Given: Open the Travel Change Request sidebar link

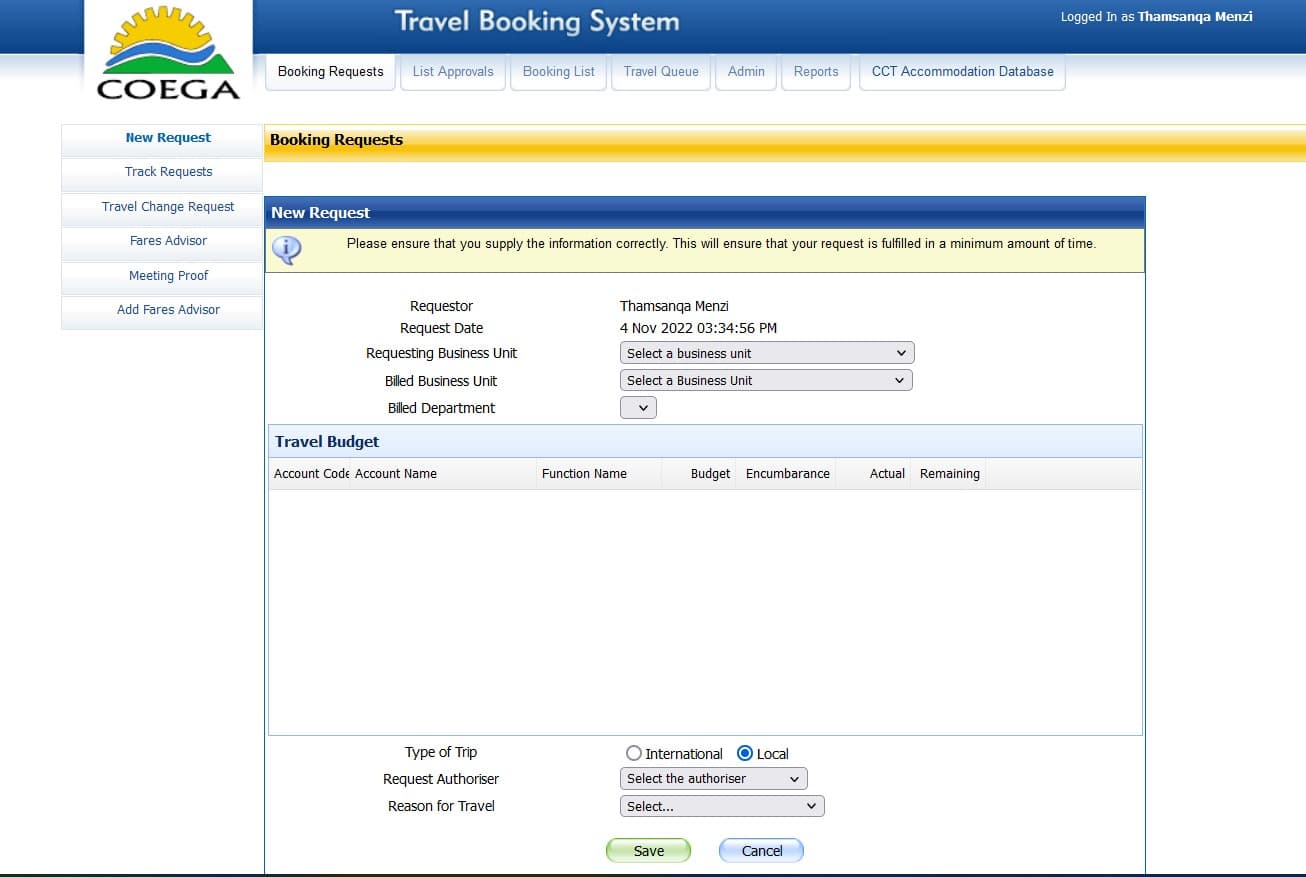Looking at the screenshot, I should [162, 208].
